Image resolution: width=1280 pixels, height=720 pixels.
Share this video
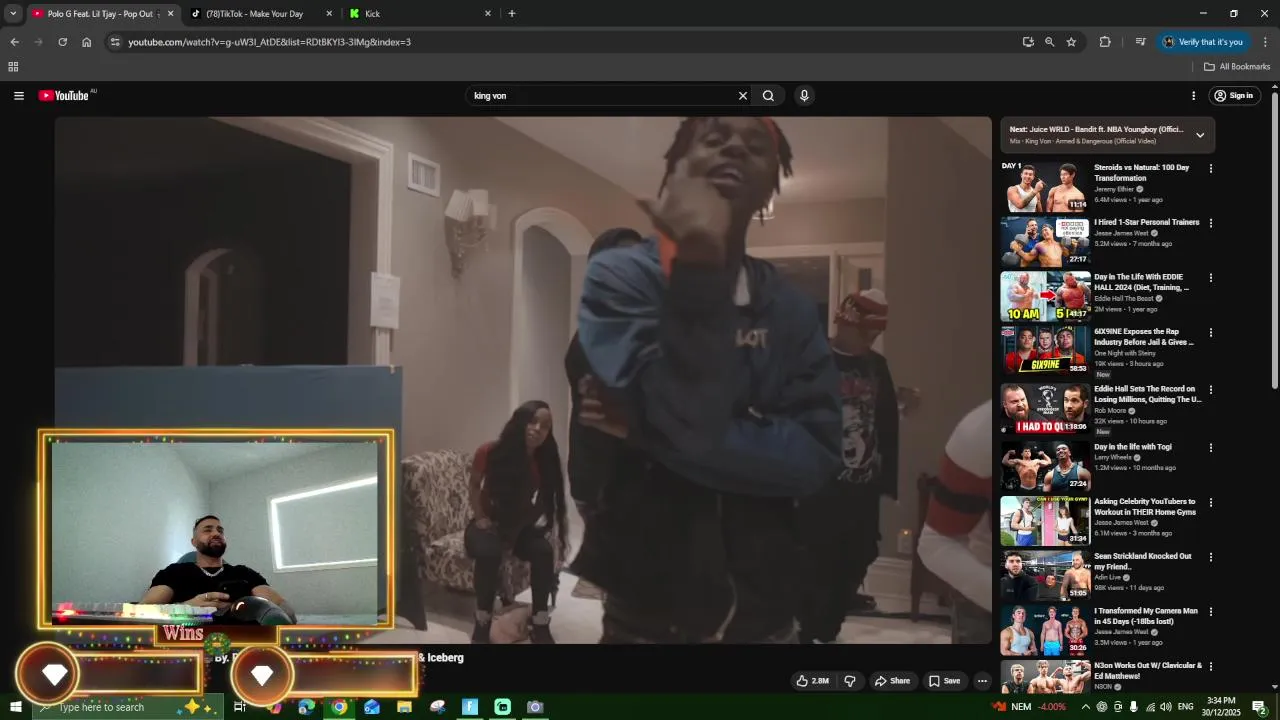point(893,681)
